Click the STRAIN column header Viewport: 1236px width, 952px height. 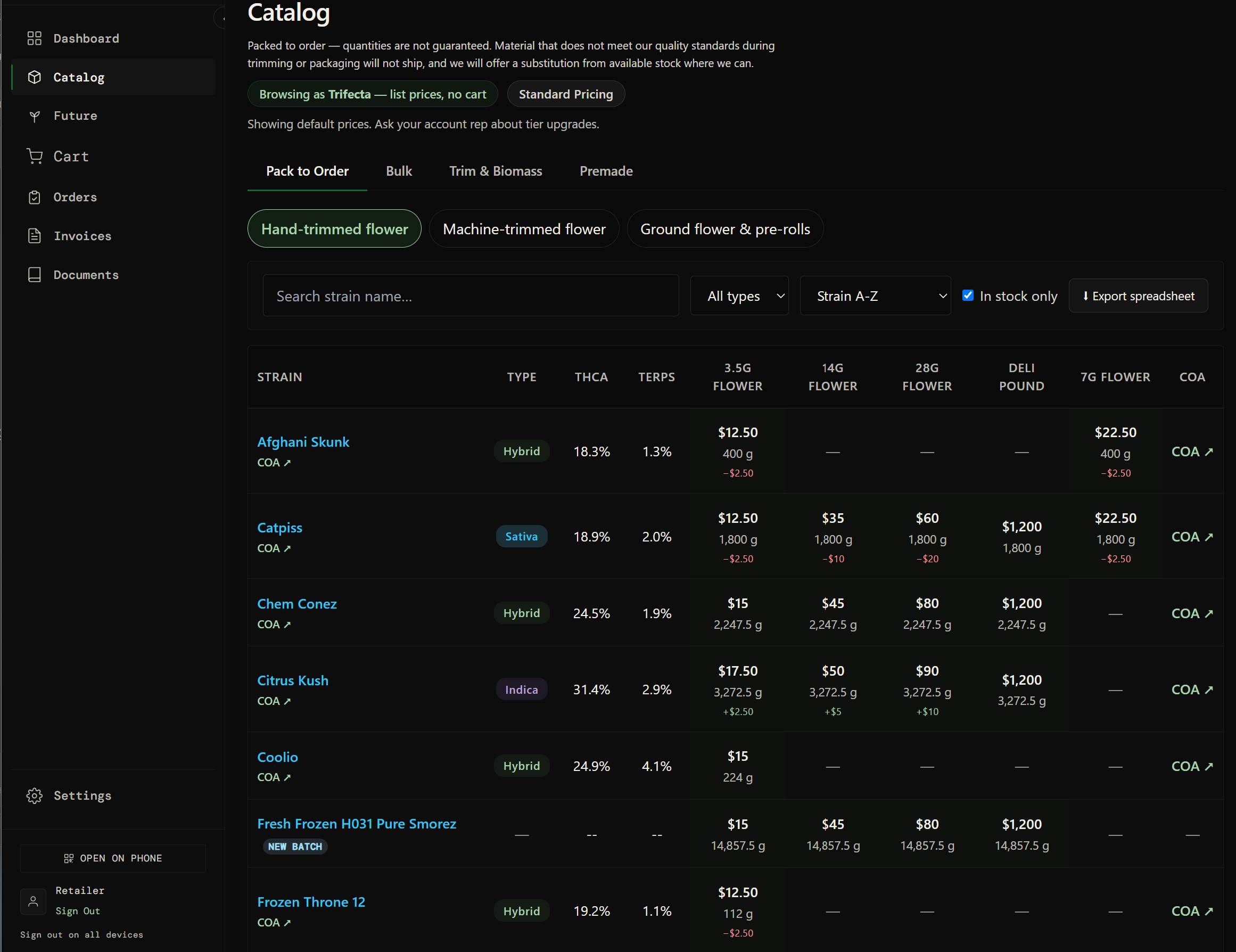tap(279, 377)
